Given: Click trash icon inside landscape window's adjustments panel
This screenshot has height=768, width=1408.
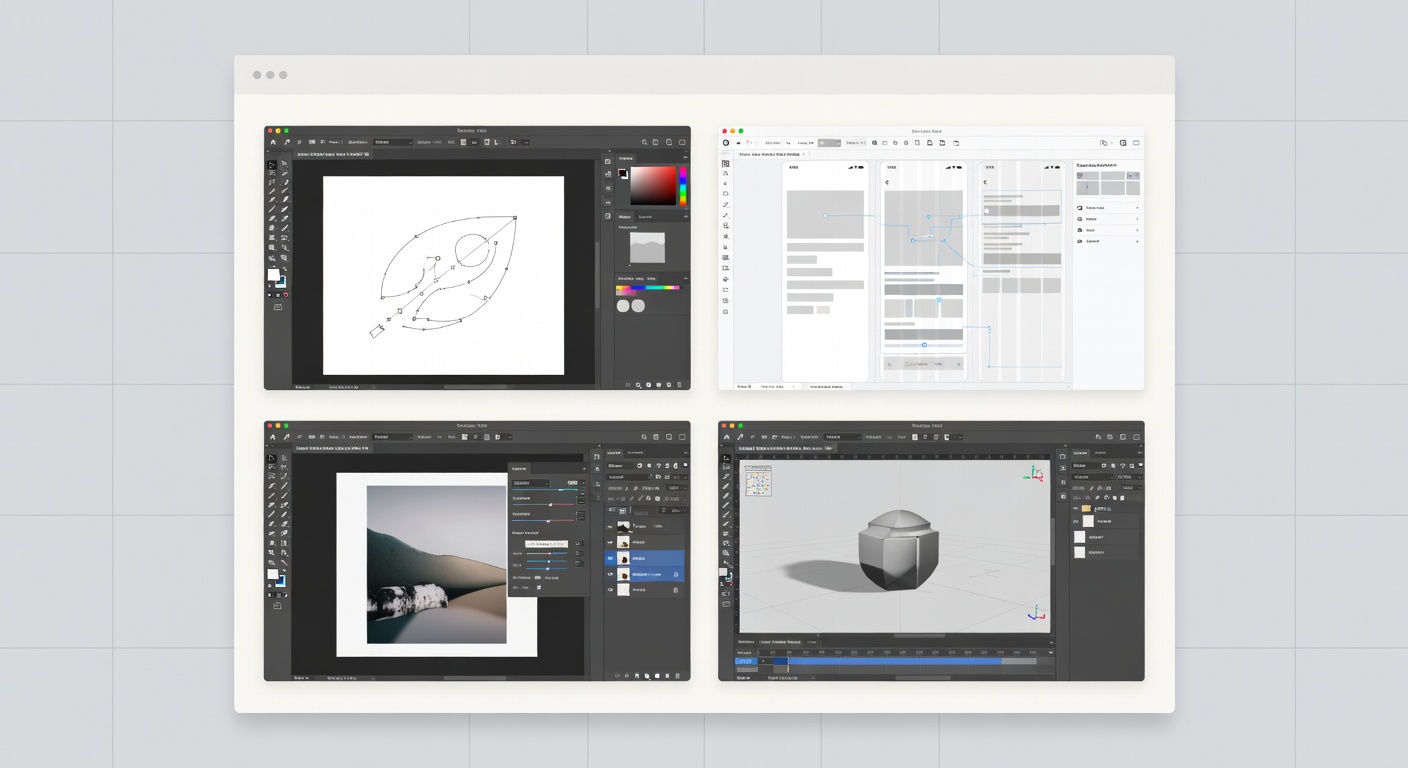Looking at the screenshot, I should pyautogui.click(x=539, y=587).
